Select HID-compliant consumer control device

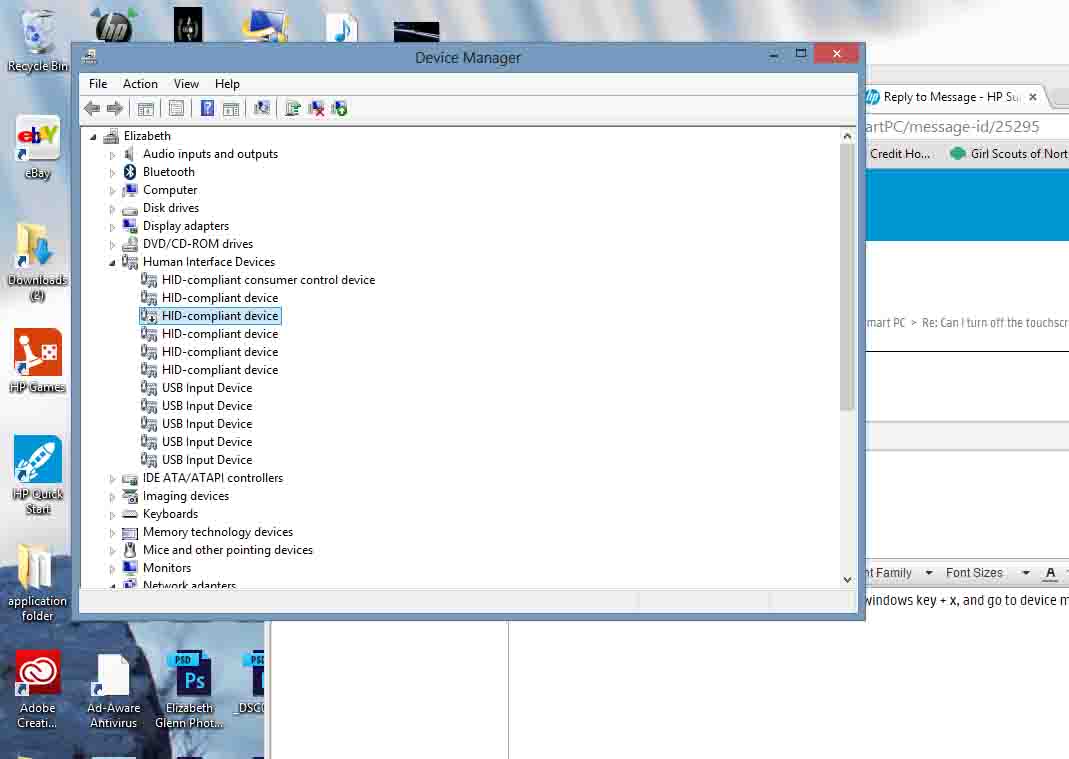(x=268, y=280)
